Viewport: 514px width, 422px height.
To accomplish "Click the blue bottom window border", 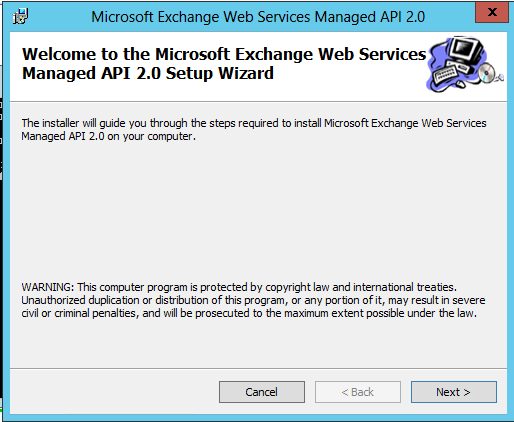I will pyautogui.click(x=257, y=418).
